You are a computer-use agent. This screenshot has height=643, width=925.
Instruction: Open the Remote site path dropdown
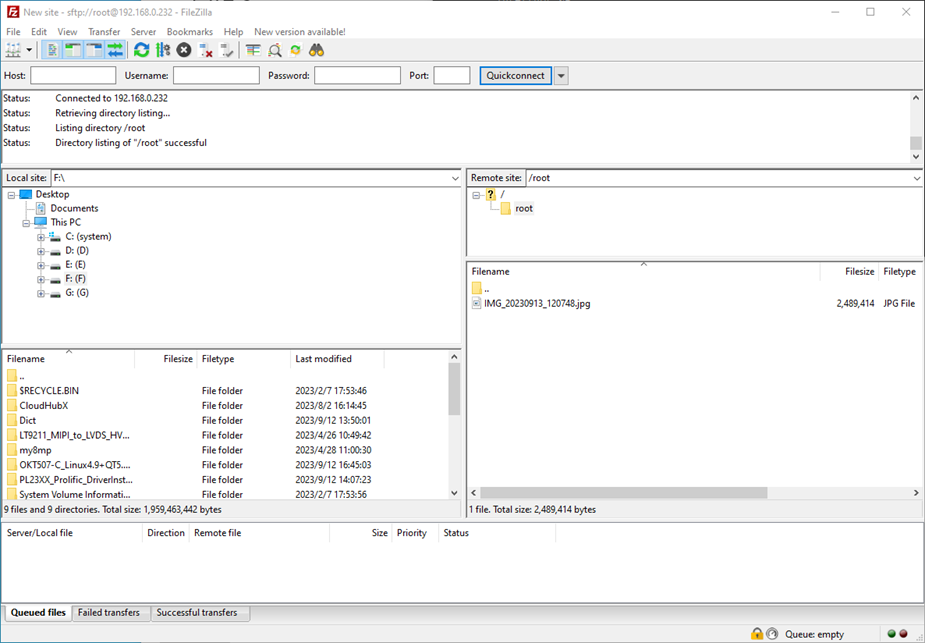(x=916, y=178)
